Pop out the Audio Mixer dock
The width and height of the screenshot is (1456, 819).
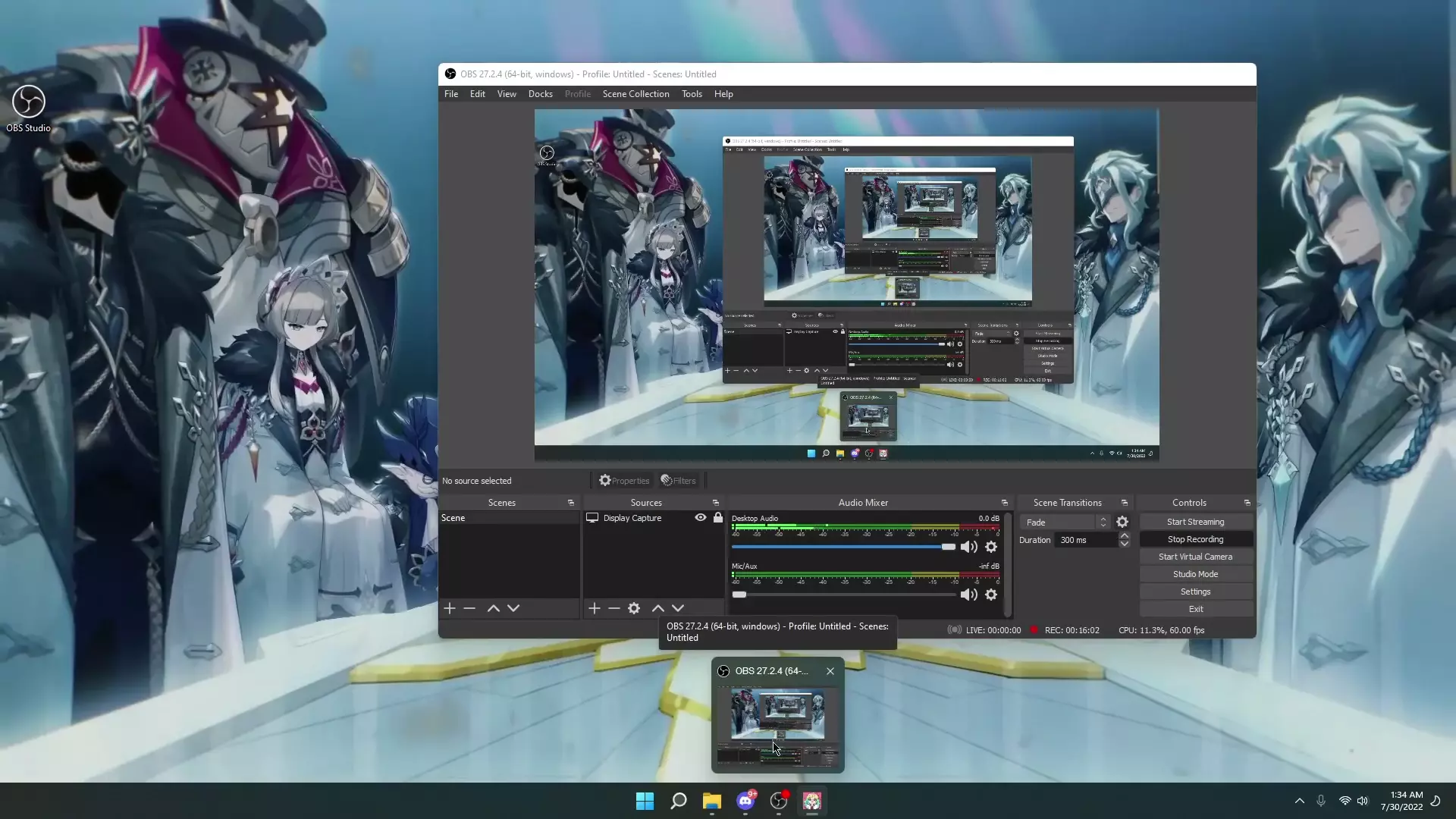tap(1005, 503)
